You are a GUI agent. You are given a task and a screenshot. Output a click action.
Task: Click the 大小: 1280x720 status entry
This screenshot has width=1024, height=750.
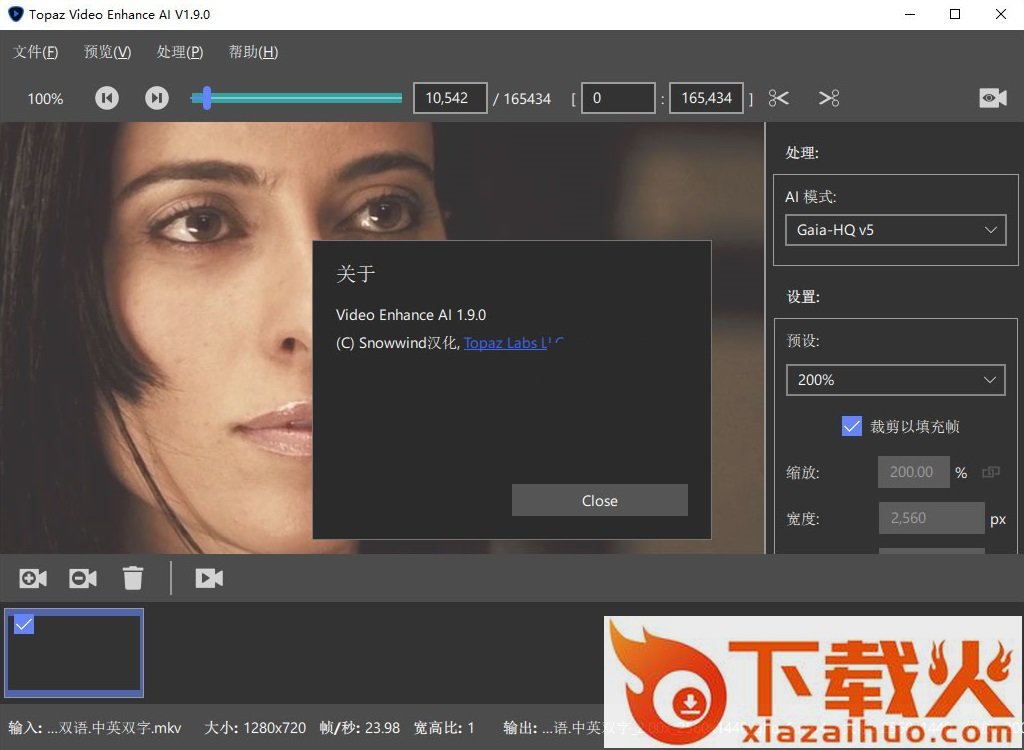tap(255, 728)
